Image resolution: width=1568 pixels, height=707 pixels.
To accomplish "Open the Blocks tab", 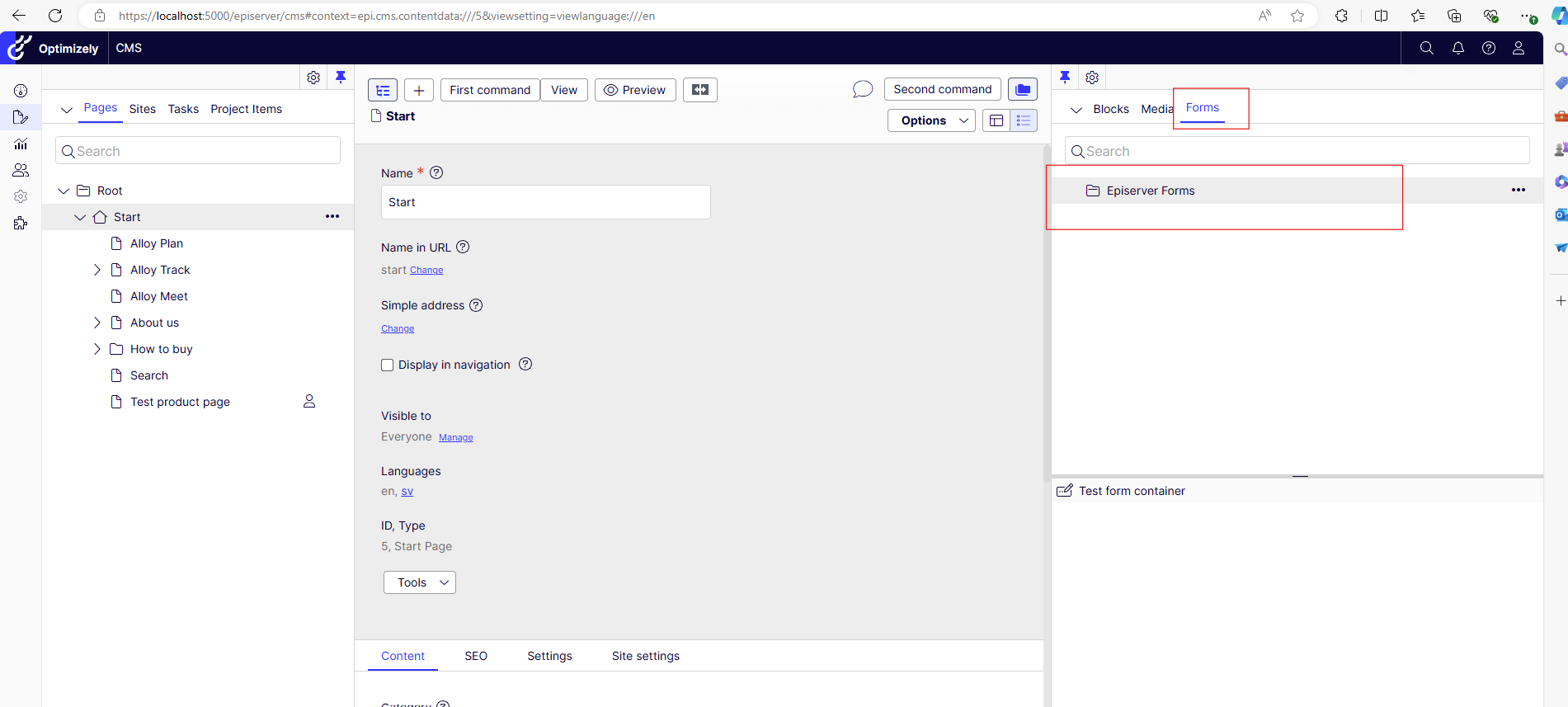I will tap(1110, 109).
